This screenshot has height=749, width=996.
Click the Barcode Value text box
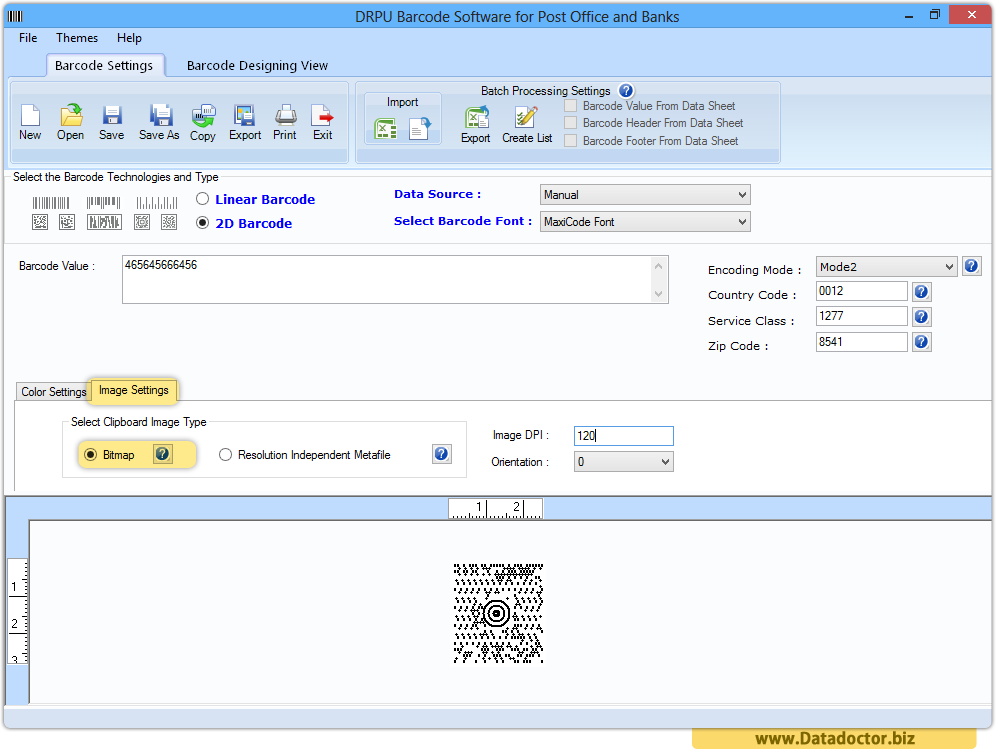pyautogui.click(x=387, y=280)
